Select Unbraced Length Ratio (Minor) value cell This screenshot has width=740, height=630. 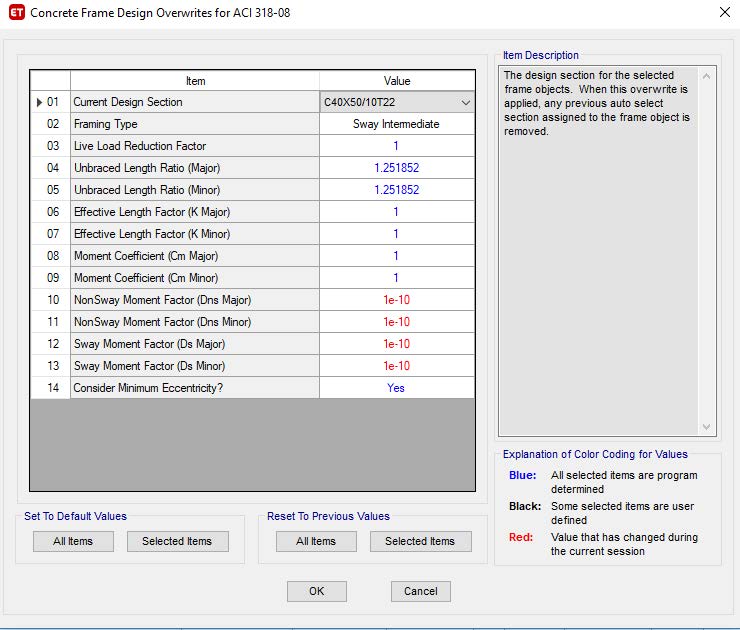tap(396, 190)
